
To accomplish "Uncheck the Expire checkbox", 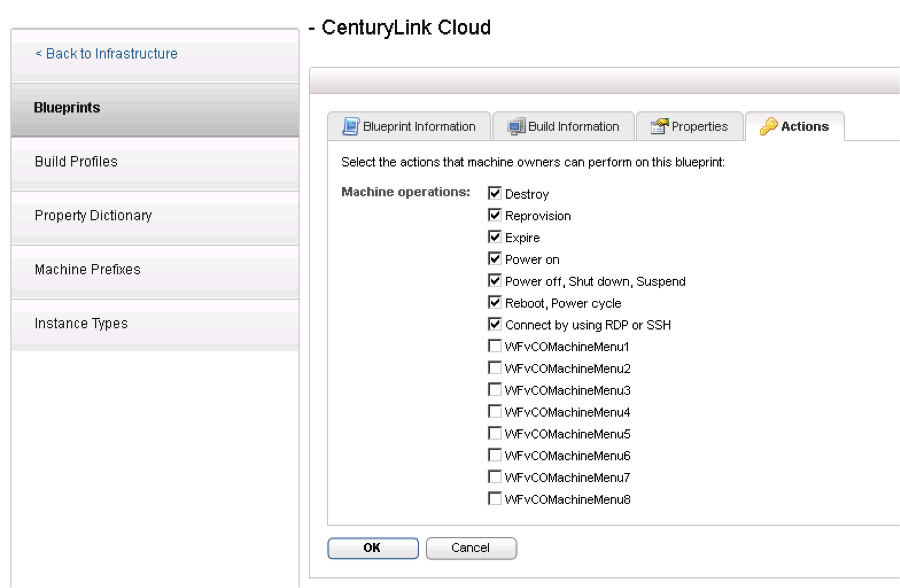I will tap(494, 237).
